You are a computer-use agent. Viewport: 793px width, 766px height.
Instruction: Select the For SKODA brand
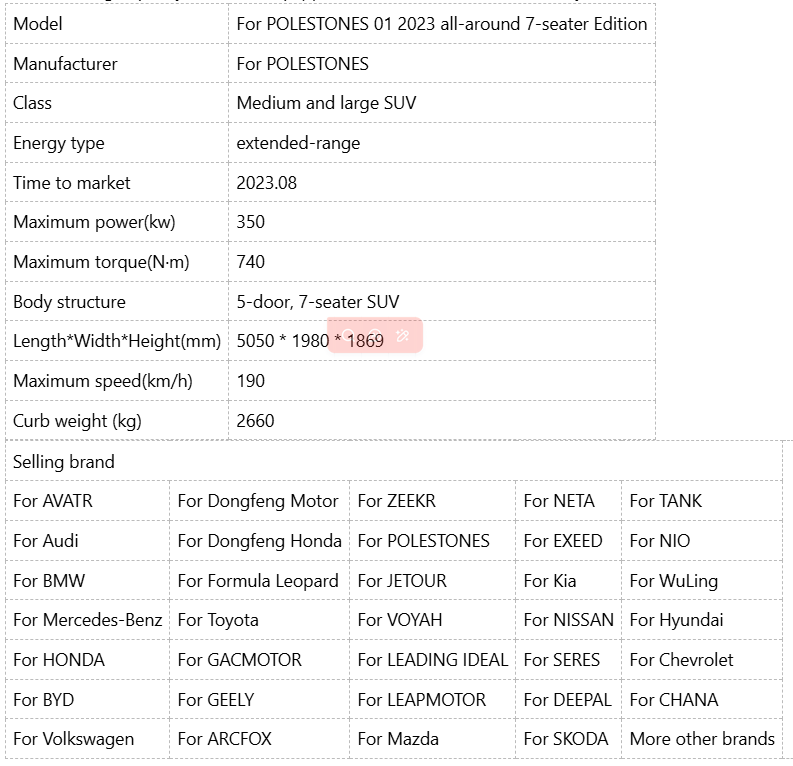click(566, 740)
